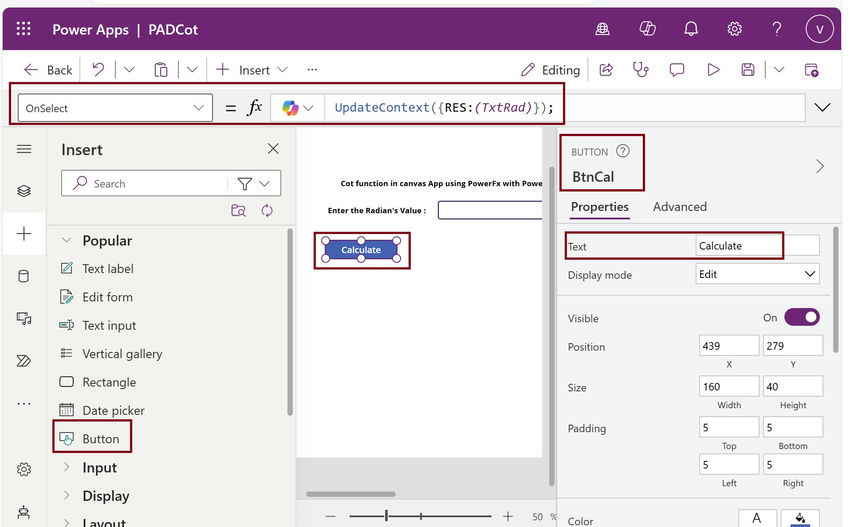850x527 pixels.
Task: Toggle the Visible switch off
Action: 802,317
